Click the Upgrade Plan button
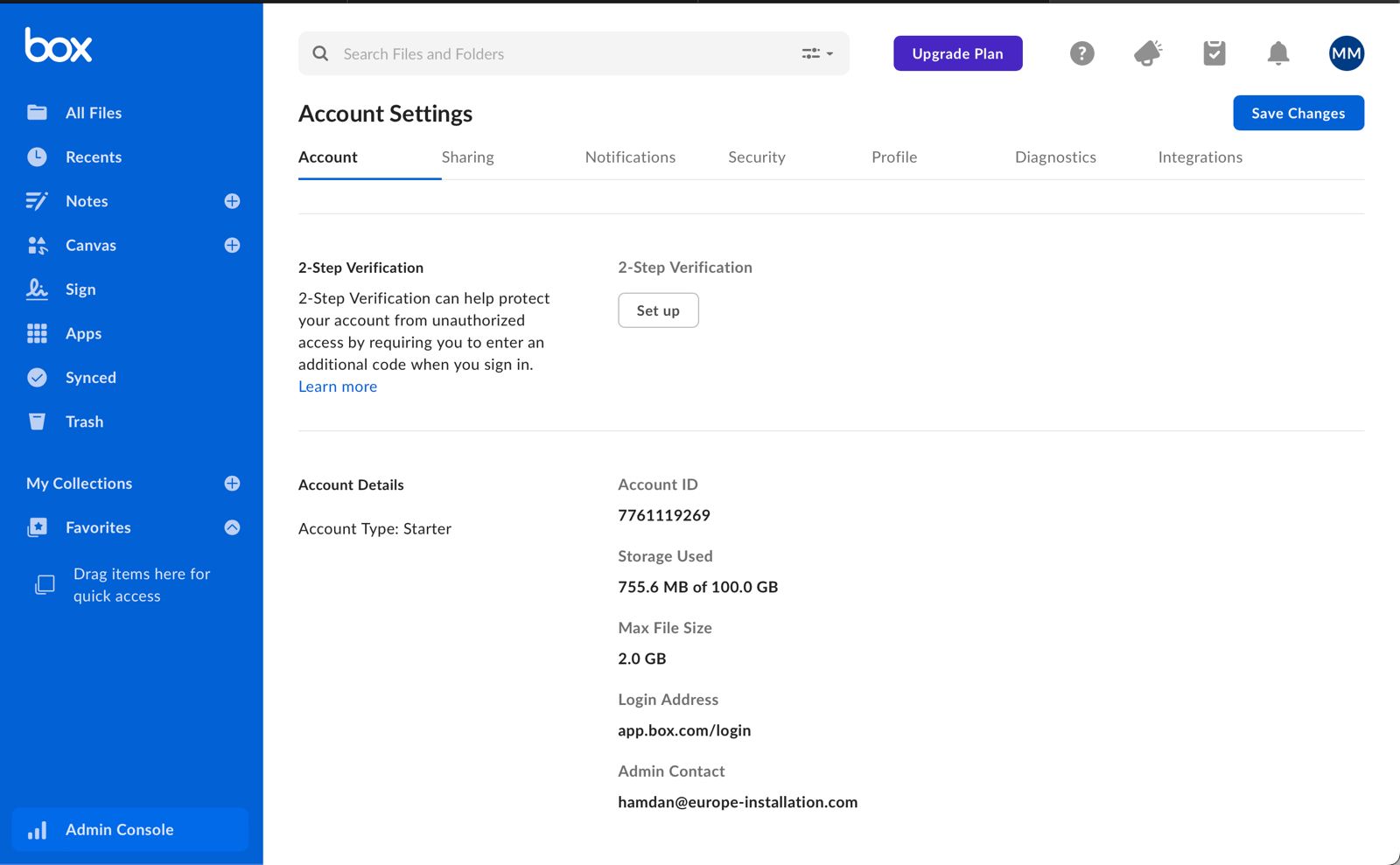Viewport: 1400px width, 865px height. click(x=957, y=53)
